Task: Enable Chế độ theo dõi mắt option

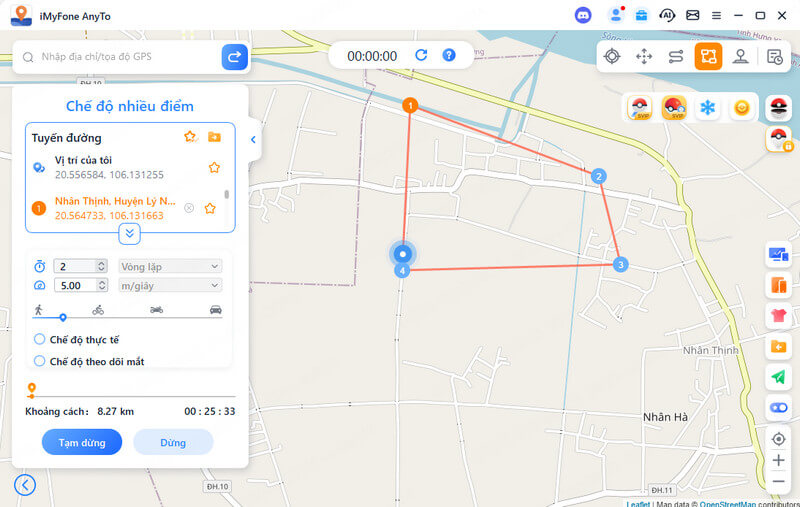Action: [x=89, y=361]
